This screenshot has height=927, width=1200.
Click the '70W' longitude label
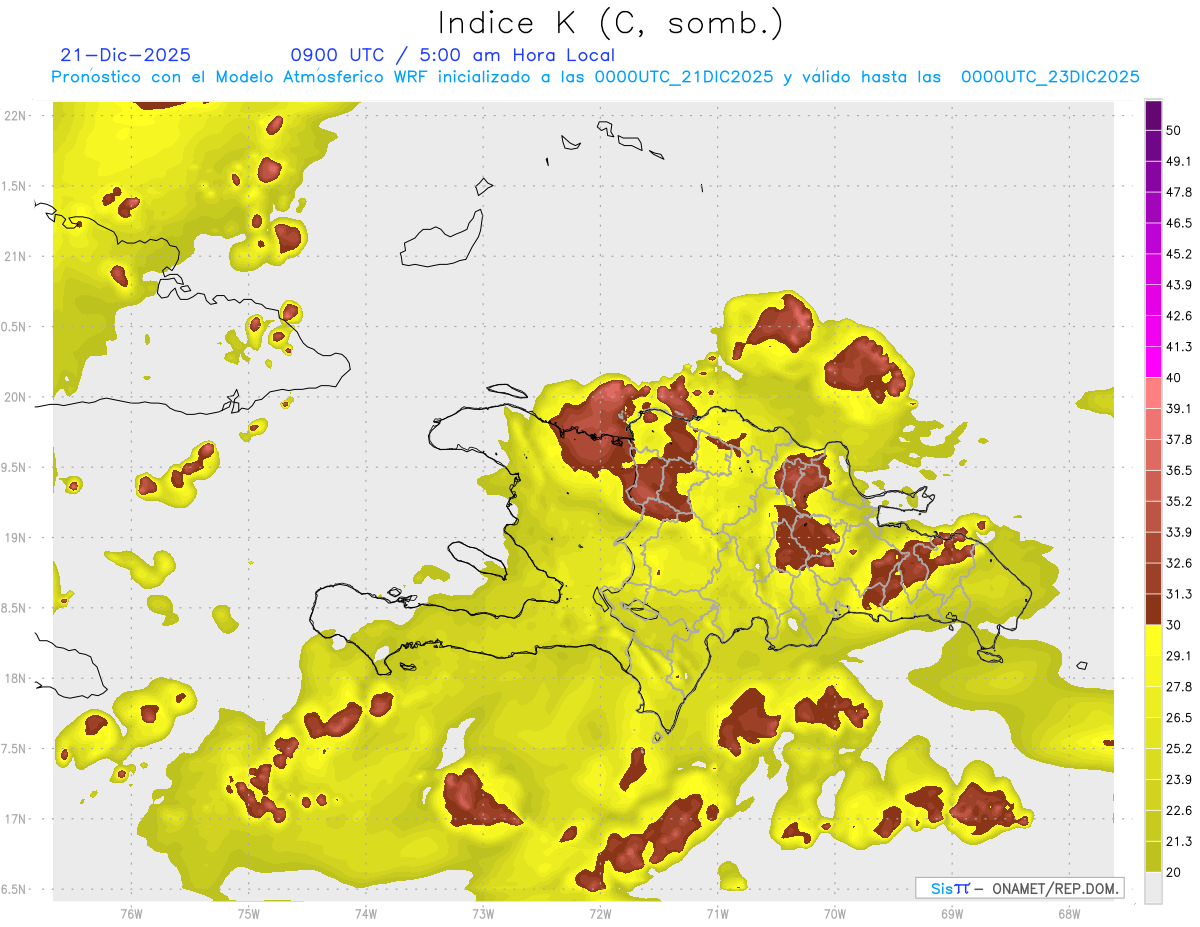click(835, 913)
